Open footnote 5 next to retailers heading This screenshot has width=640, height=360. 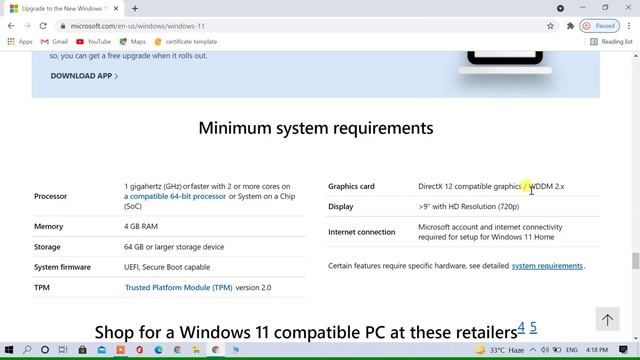pos(533,327)
